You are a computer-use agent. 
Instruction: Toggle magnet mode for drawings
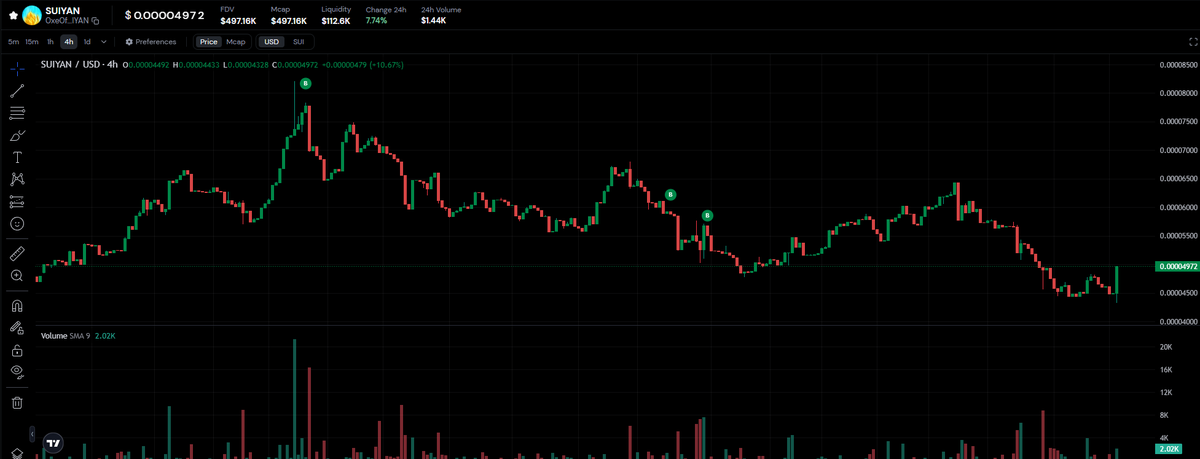tap(17, 305)
